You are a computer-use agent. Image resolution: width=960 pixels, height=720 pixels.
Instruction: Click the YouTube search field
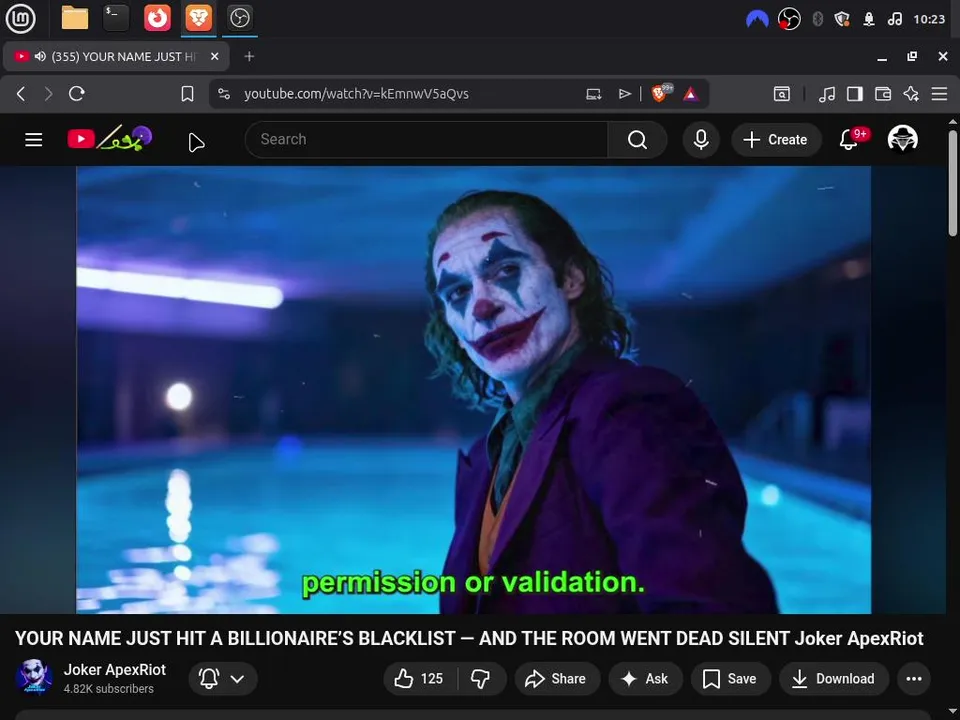[x=427, y=140]
